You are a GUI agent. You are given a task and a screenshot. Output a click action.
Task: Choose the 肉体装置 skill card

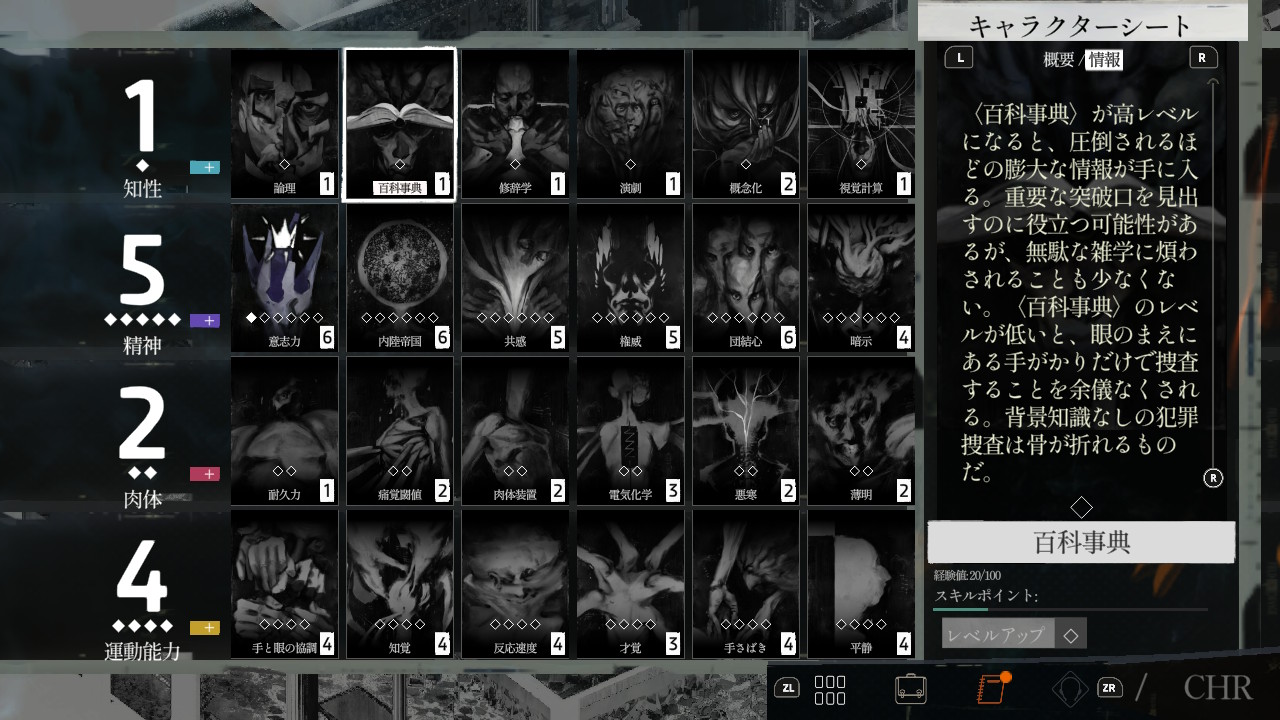click(515, 431)
